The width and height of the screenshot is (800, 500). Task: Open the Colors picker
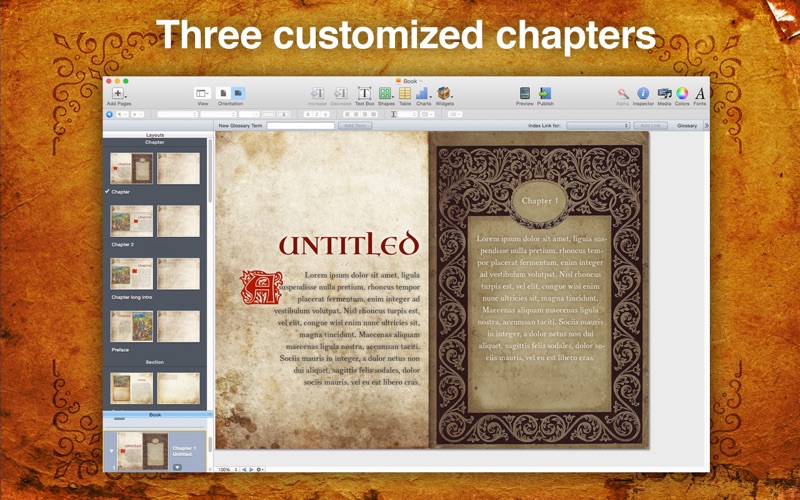click(x=682, y=93)
